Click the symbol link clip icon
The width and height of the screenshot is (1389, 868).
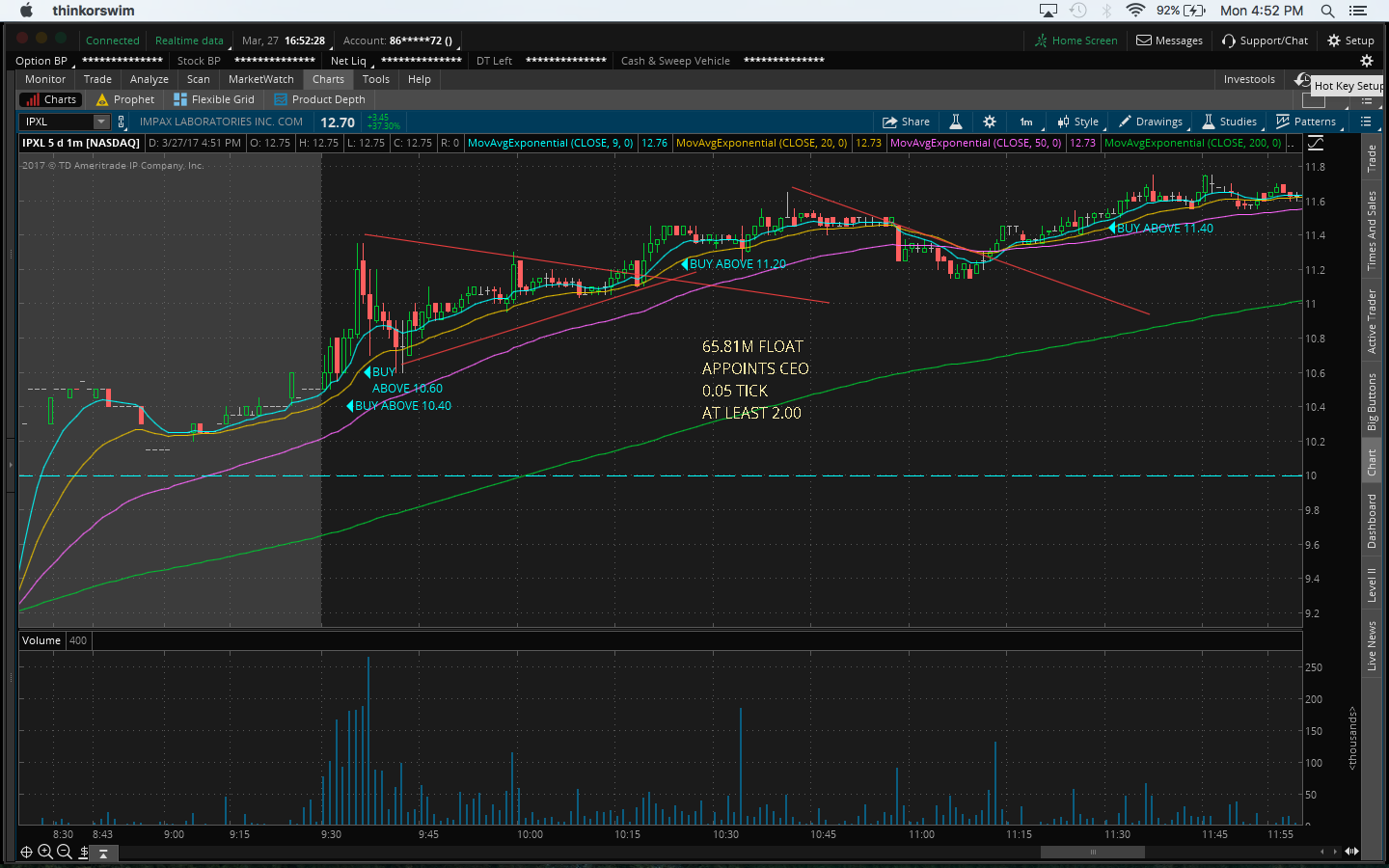pos(122,122)
